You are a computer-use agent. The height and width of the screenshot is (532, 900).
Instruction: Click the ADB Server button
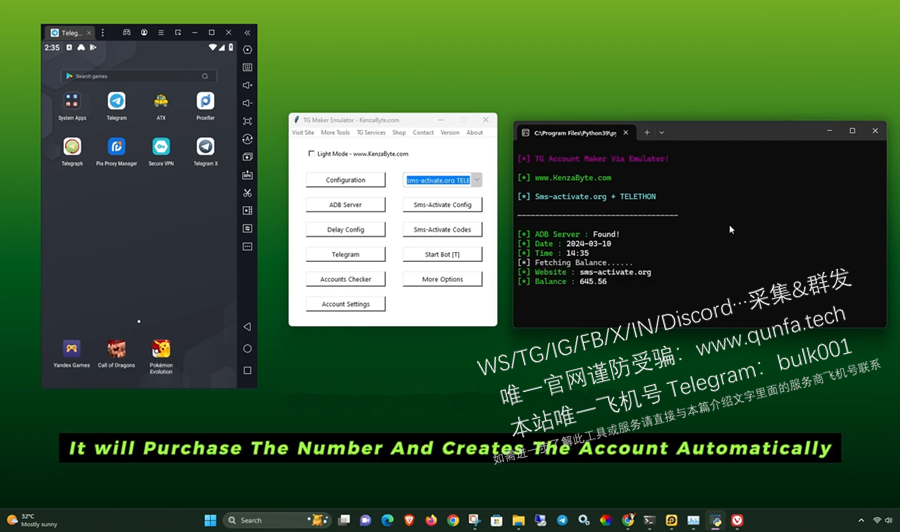pos(346,204)
